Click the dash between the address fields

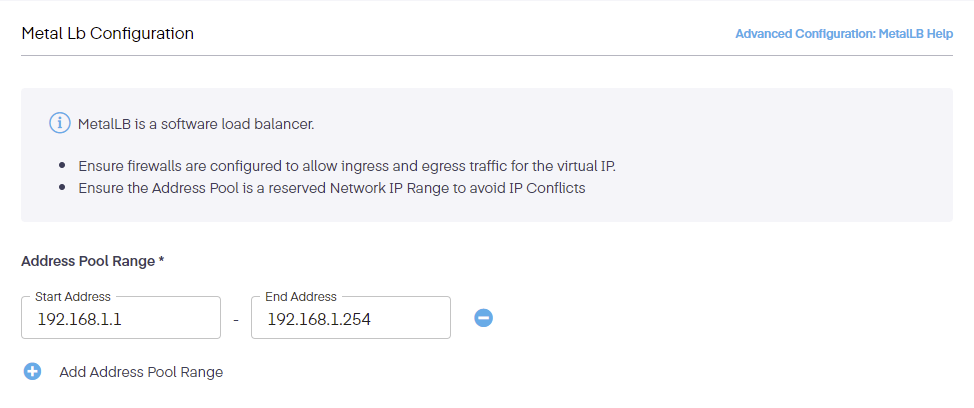(x=235, y=320)
